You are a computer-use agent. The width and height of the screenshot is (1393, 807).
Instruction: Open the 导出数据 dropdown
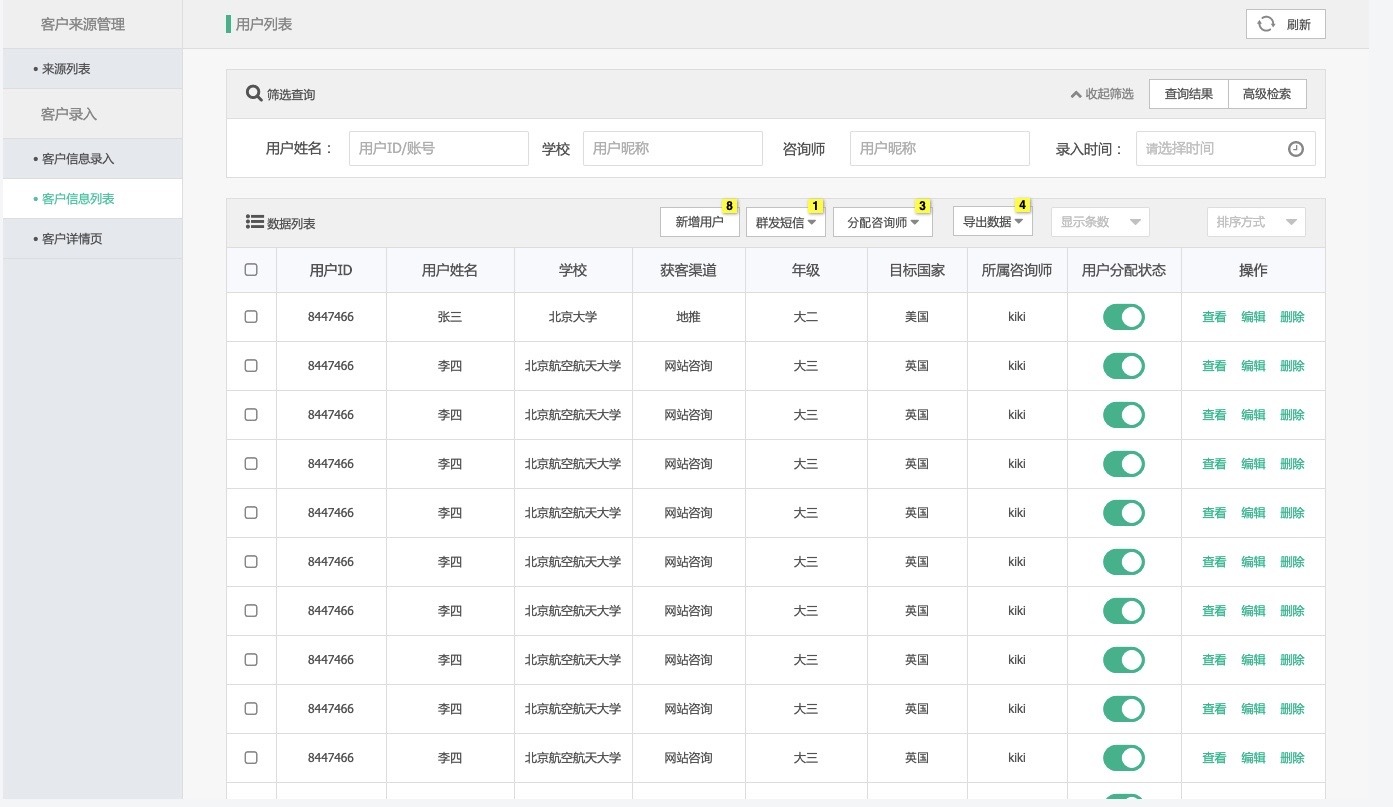tap(993, 222)
